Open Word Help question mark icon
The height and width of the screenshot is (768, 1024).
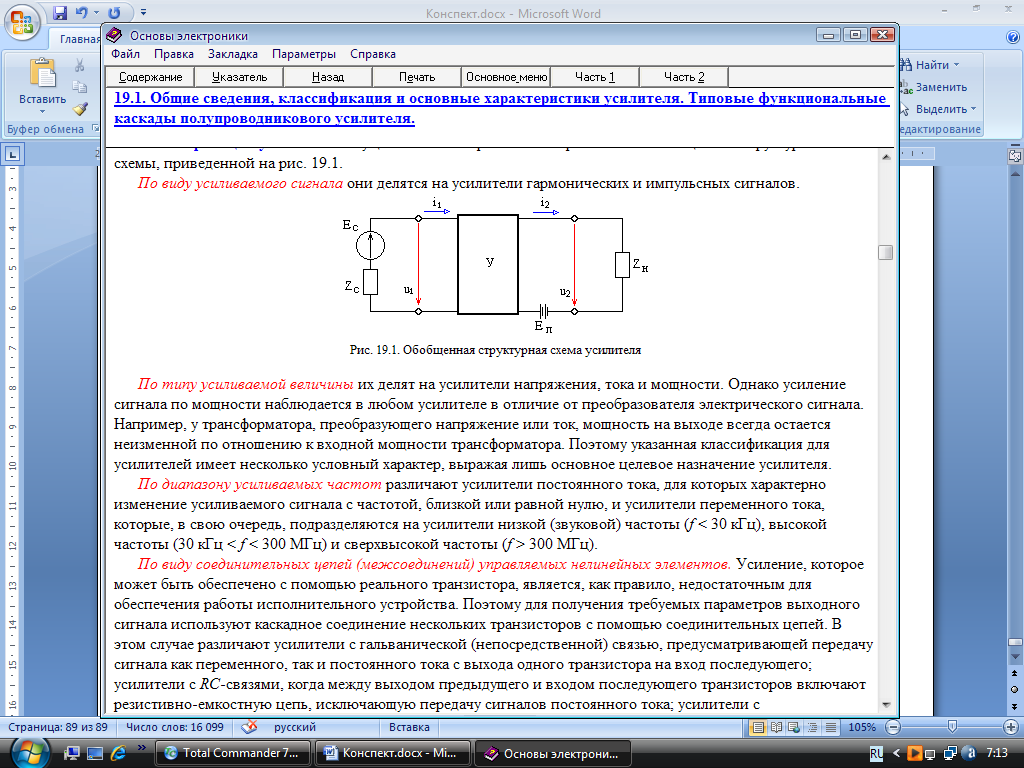(1012, 37)
